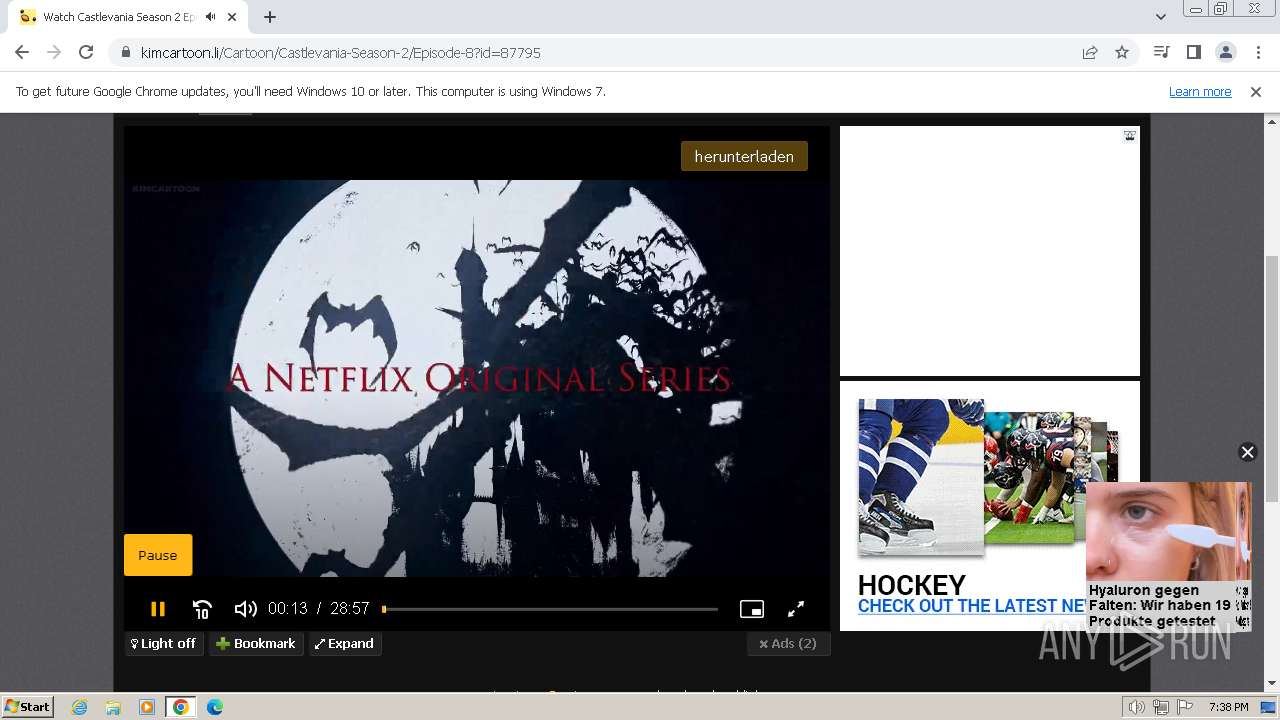The width and height of the screenshot is (1280, 720).
Task: Open a new browser tab
Action: [x=270, y=17]
